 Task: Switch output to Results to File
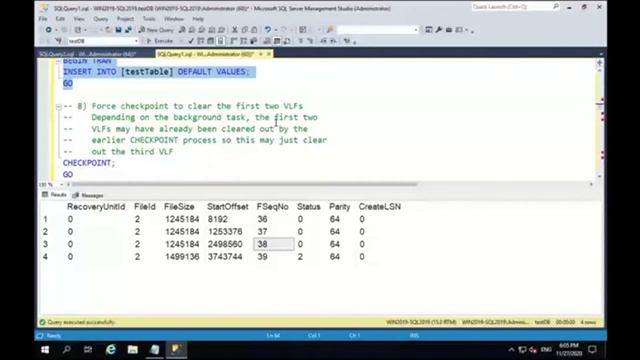(x=287, y=41)
